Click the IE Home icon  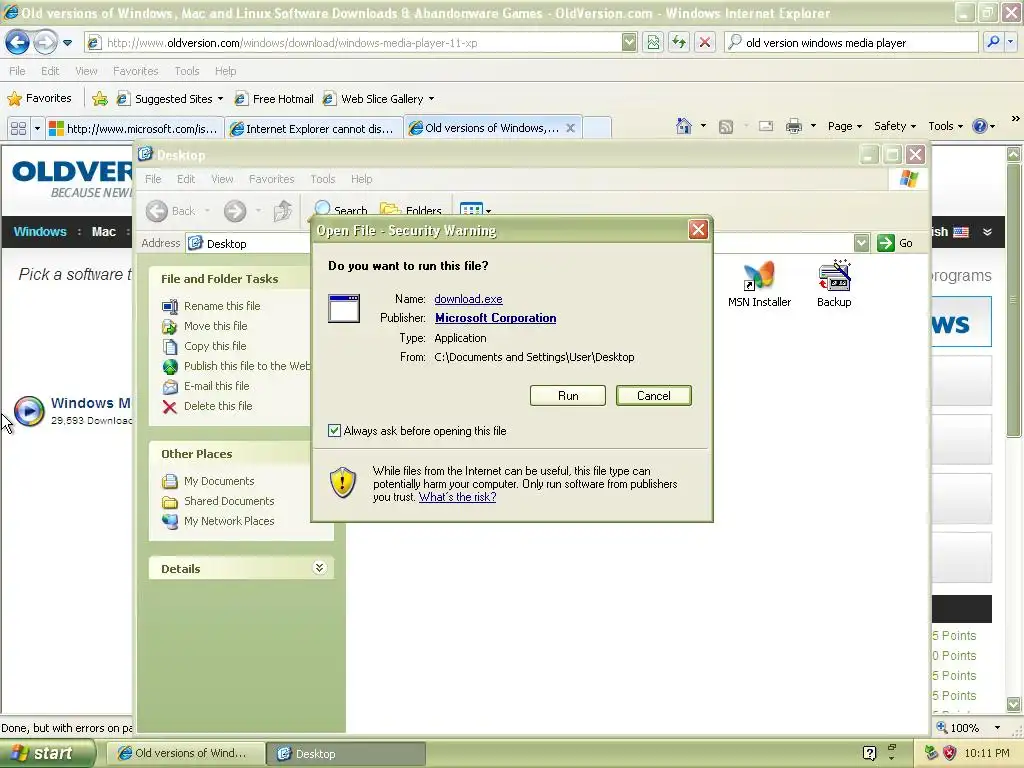684,126
